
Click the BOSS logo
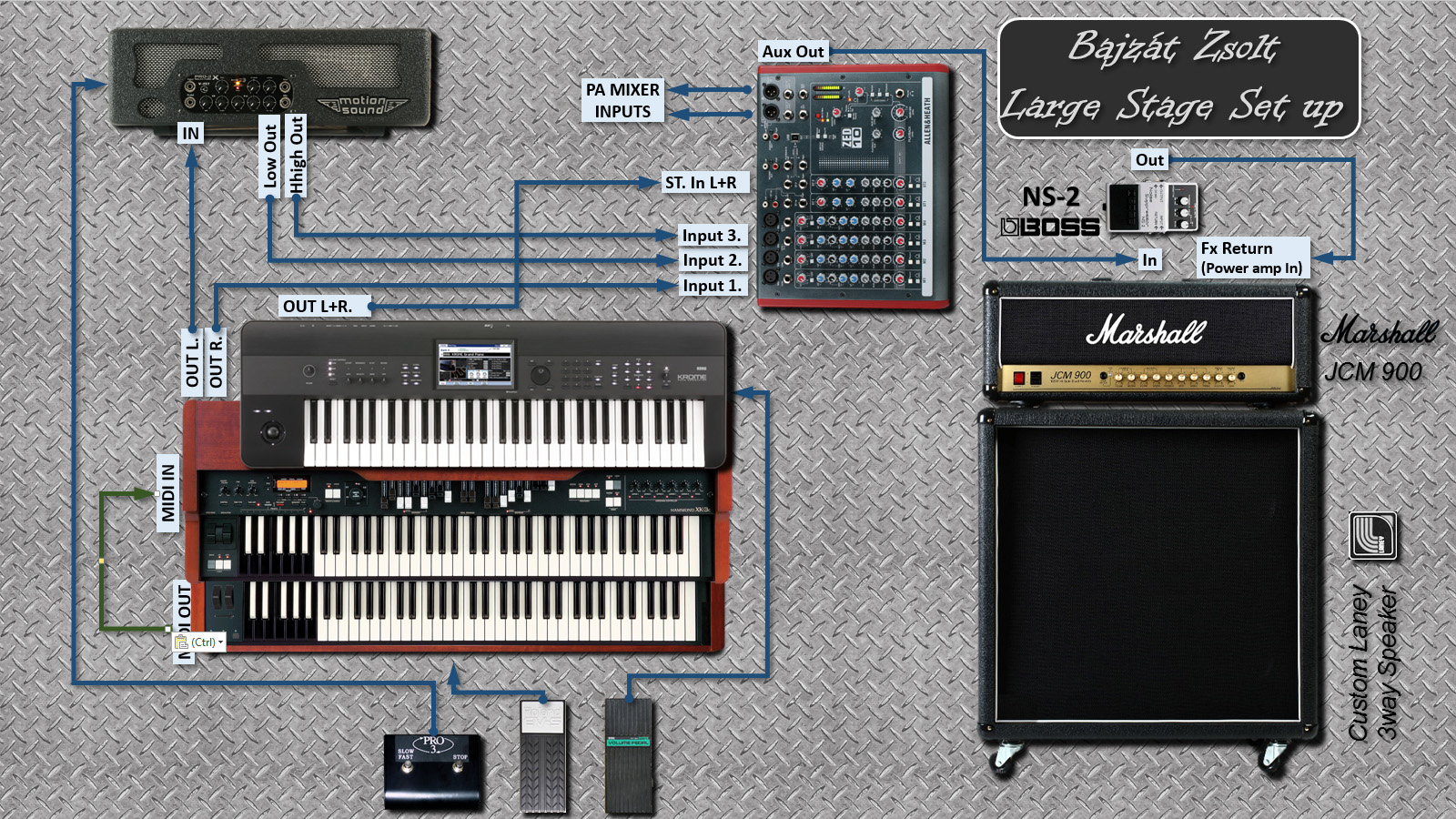tap(1049, 227)
